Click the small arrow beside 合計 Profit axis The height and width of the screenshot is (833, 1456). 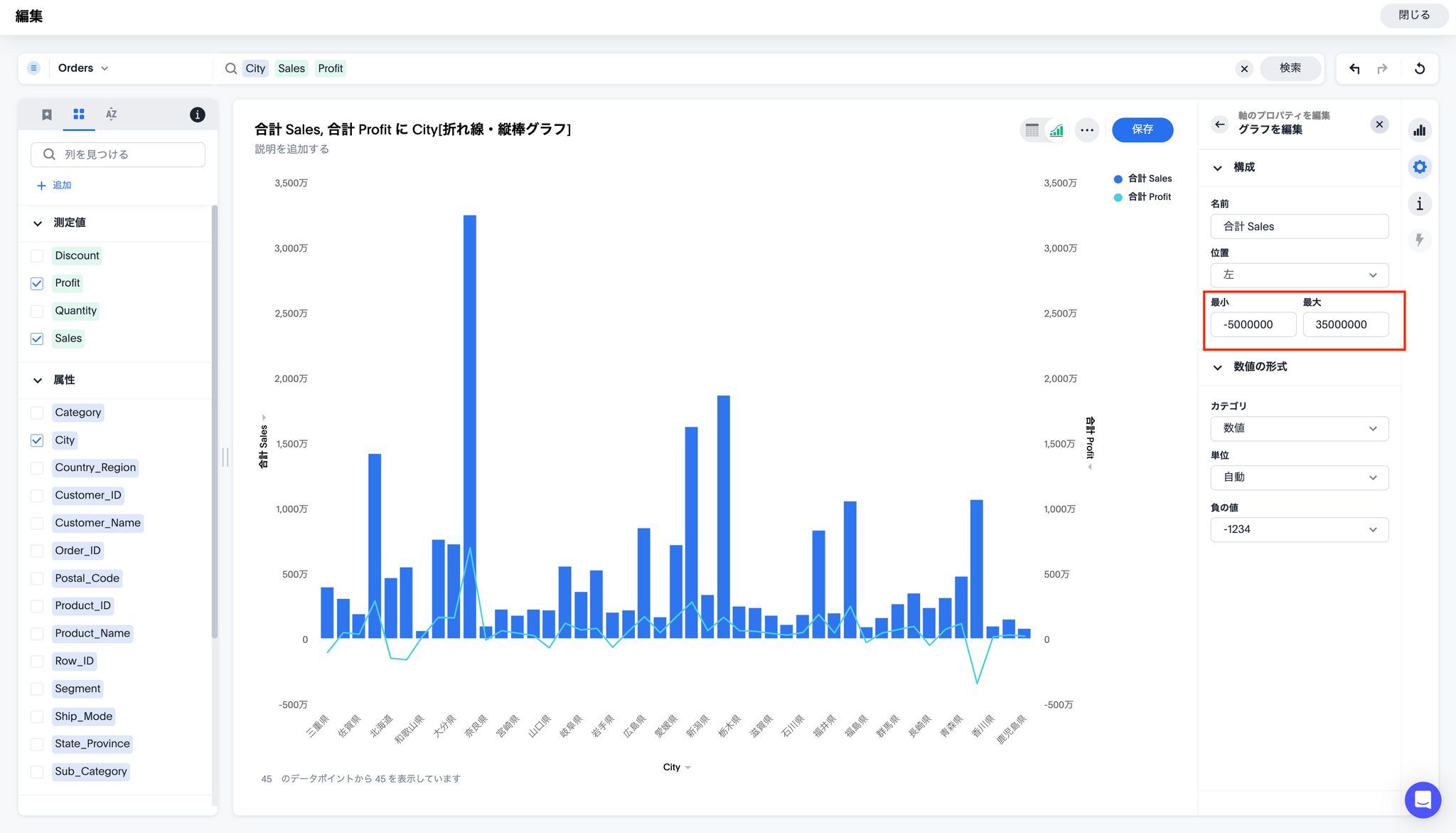tap(1090, 467)
